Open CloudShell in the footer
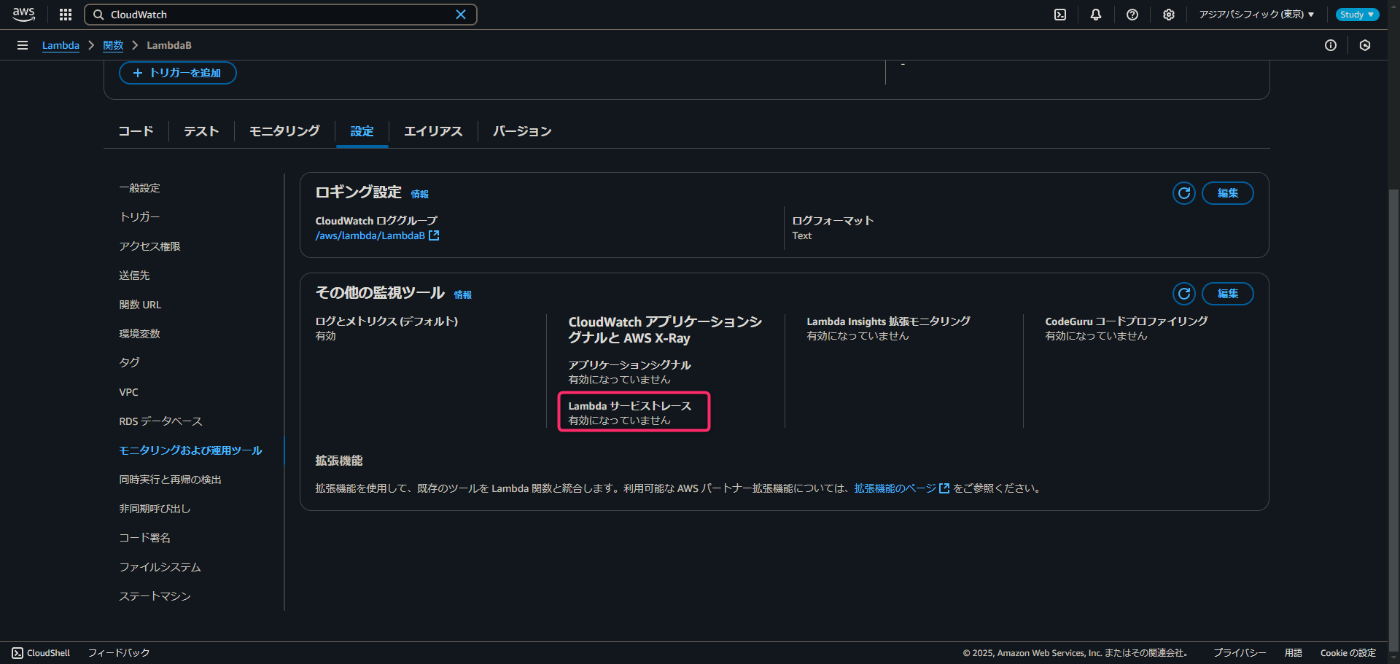1400x664 pixels. (x=41, y=653)
